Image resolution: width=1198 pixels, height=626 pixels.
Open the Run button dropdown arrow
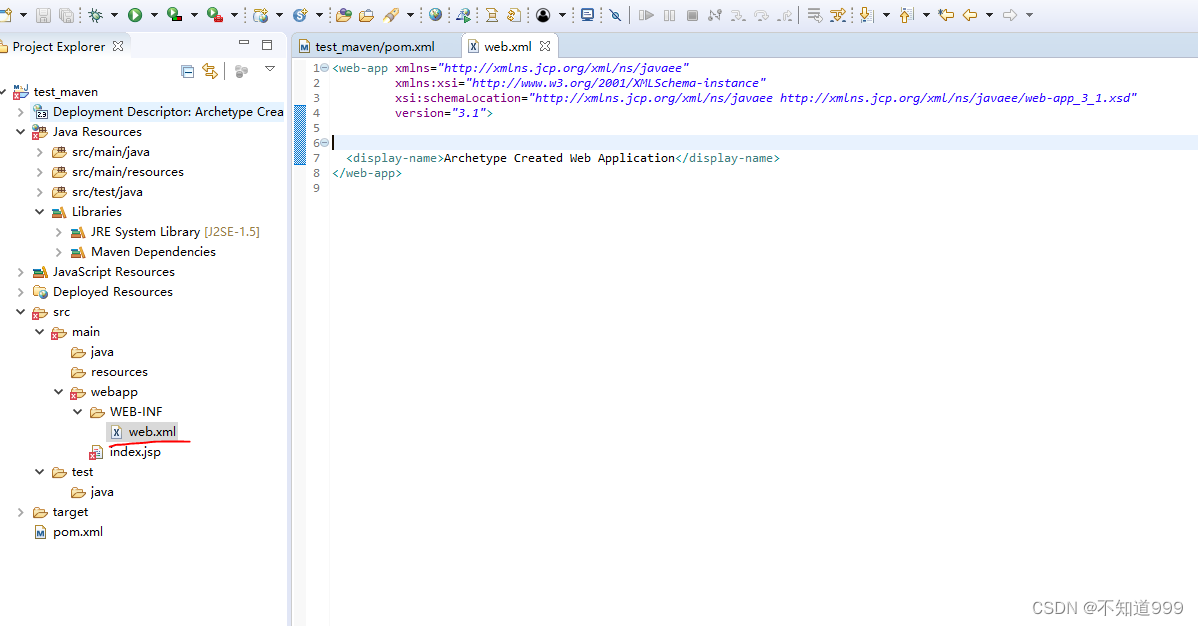pyautogui.click(x=152, y=15)
